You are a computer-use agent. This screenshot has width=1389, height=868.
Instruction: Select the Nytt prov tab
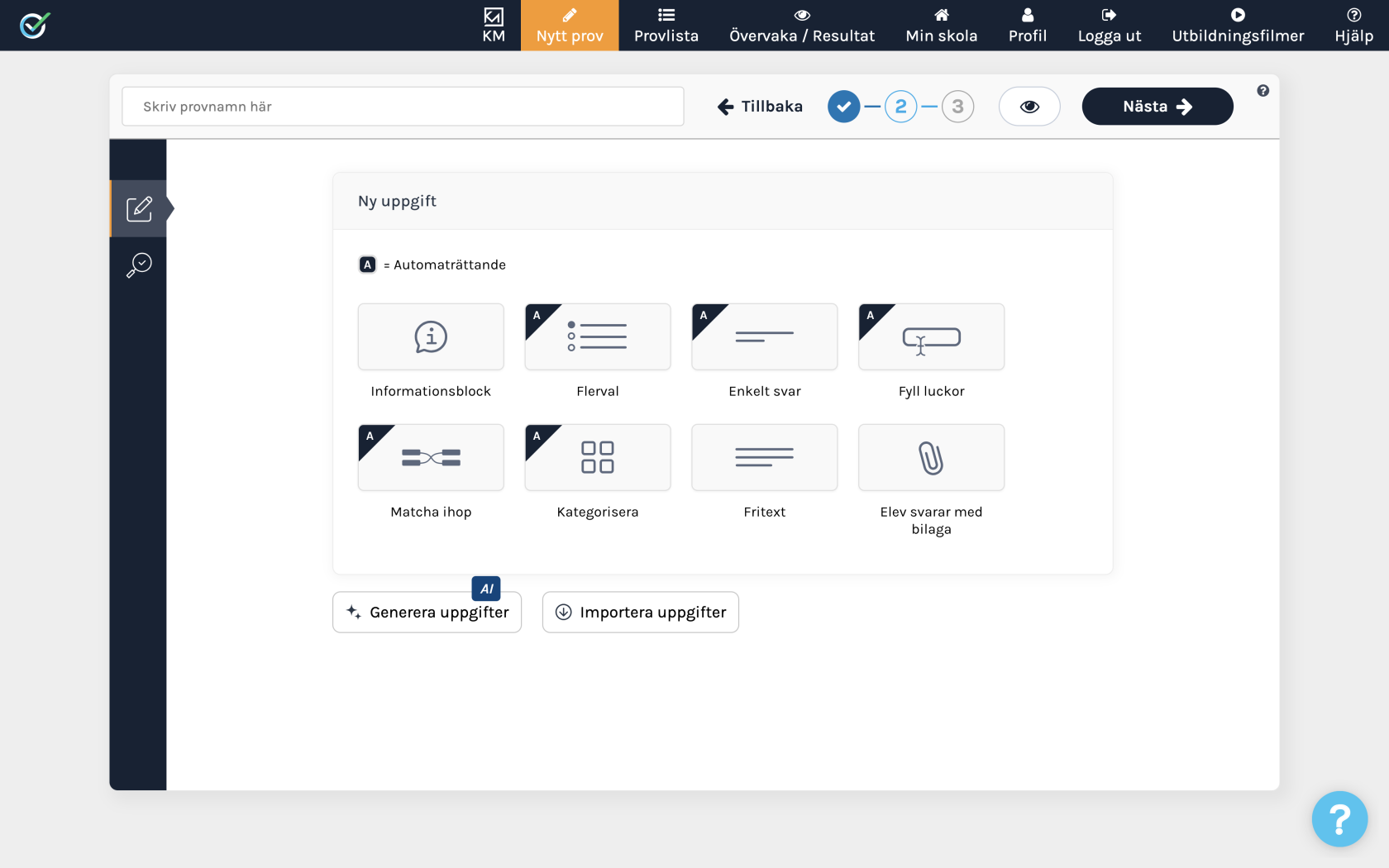point(570,26)
